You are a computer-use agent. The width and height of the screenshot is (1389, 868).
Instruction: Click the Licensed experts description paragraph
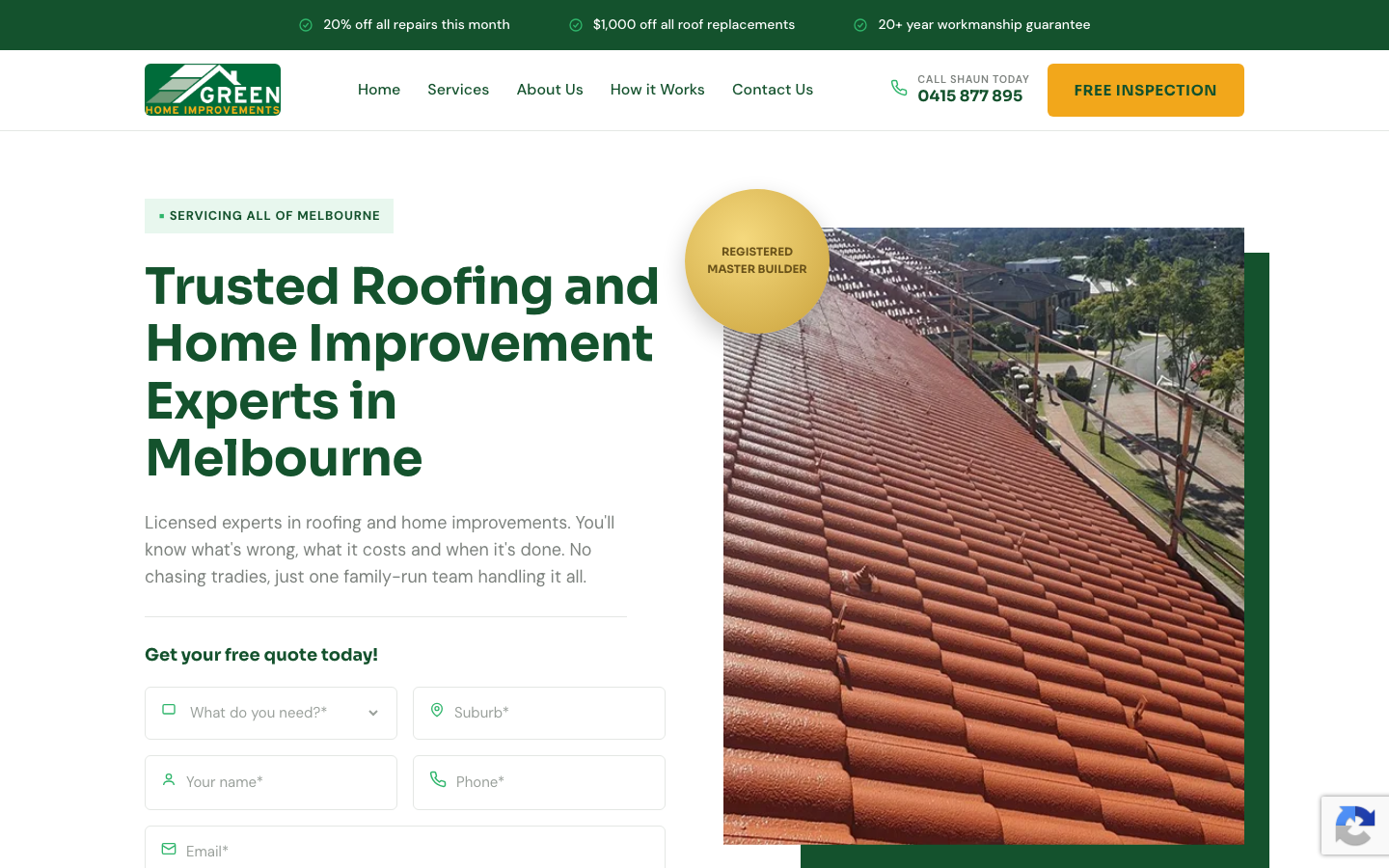pyautogui.click(x=380, y=550)
